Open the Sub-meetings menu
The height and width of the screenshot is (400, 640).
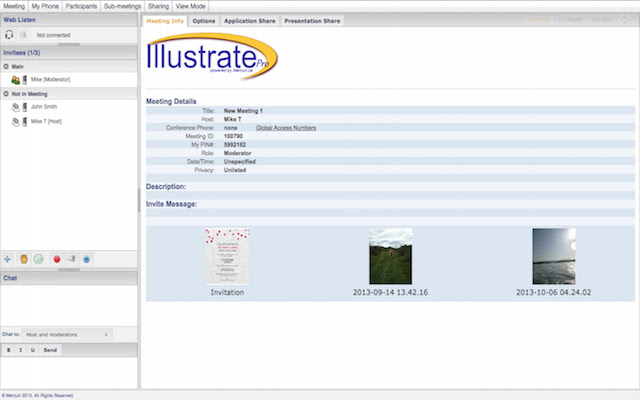(122, 6)
